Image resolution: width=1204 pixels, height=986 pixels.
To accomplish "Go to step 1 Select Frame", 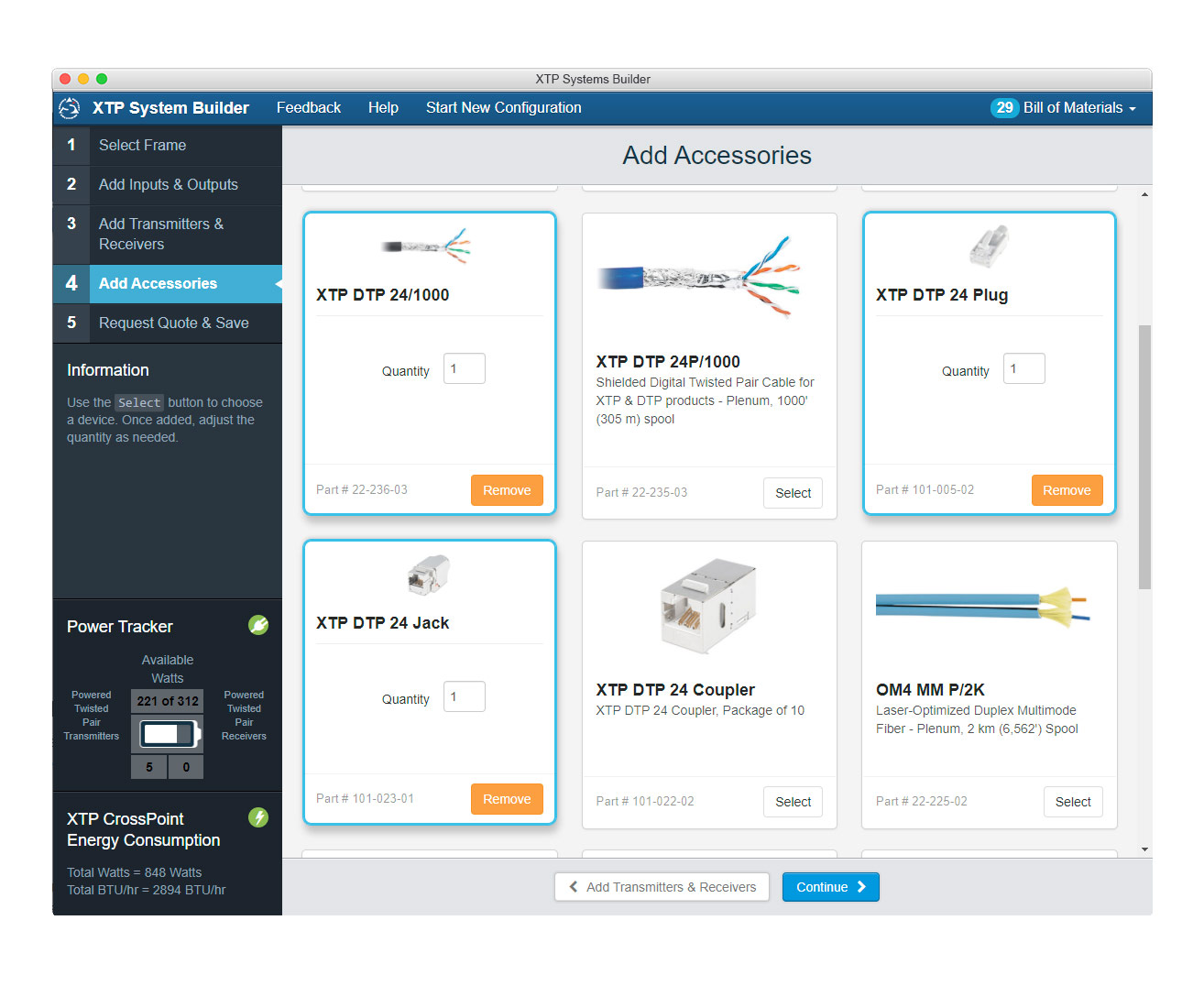I will 168,145.
